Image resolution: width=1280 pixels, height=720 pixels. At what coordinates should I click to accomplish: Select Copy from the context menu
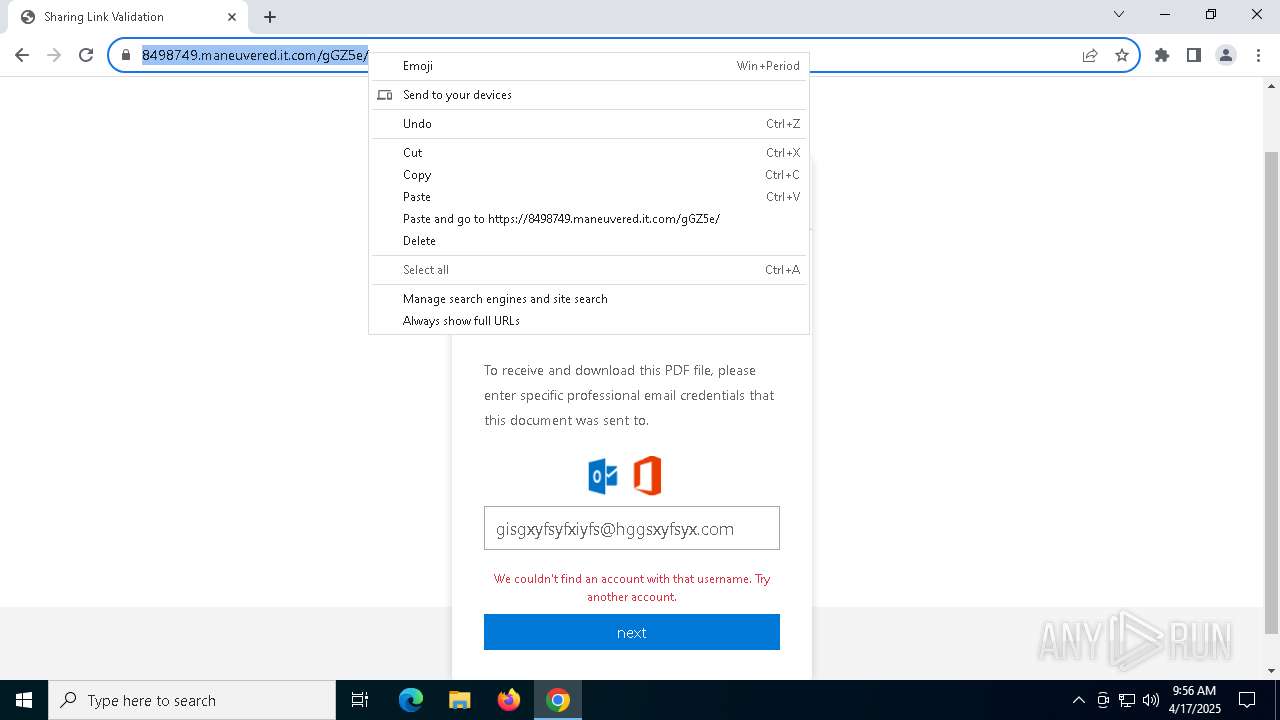coord(589,175)
